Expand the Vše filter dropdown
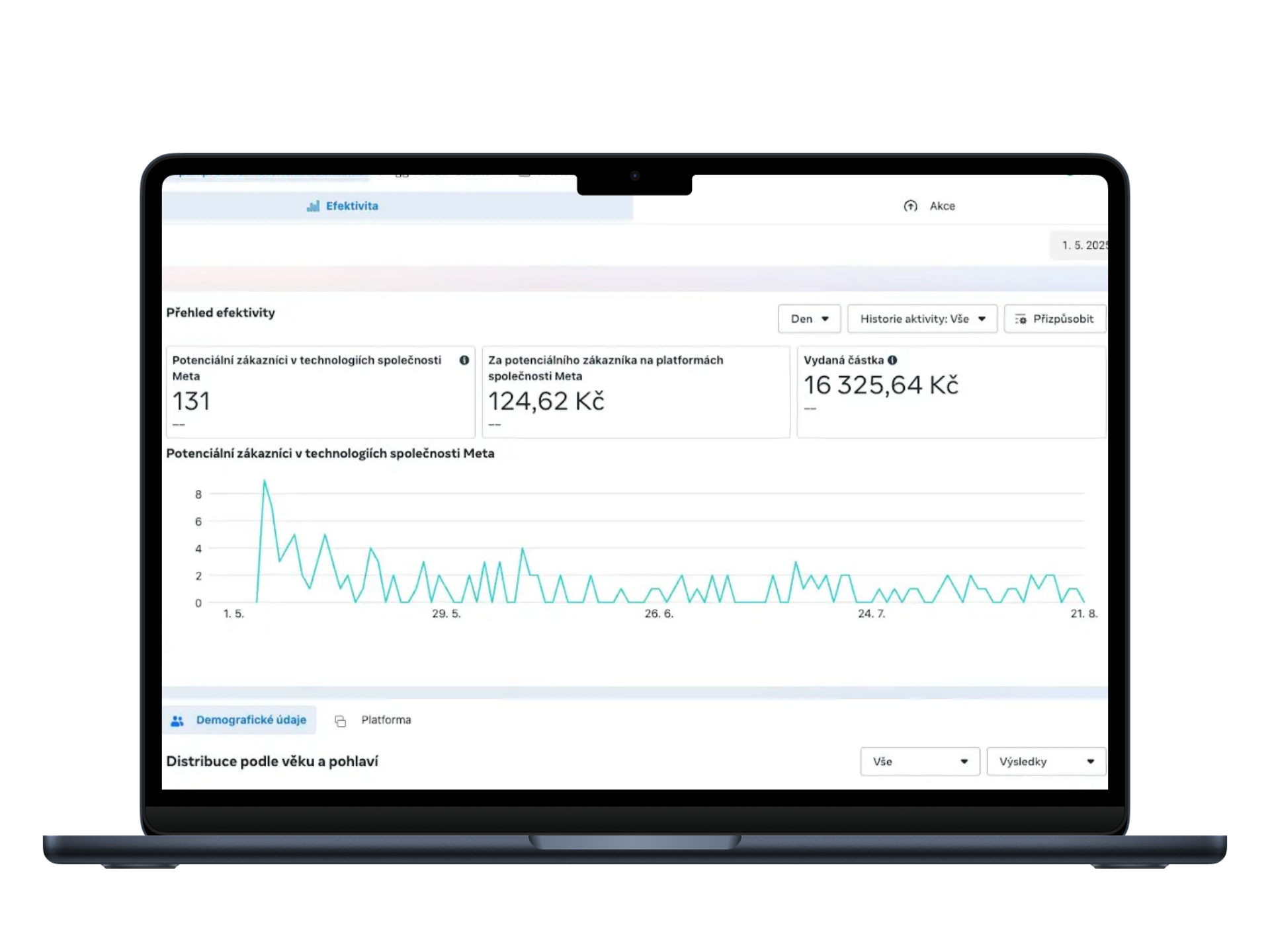 (x=919, y=762)
